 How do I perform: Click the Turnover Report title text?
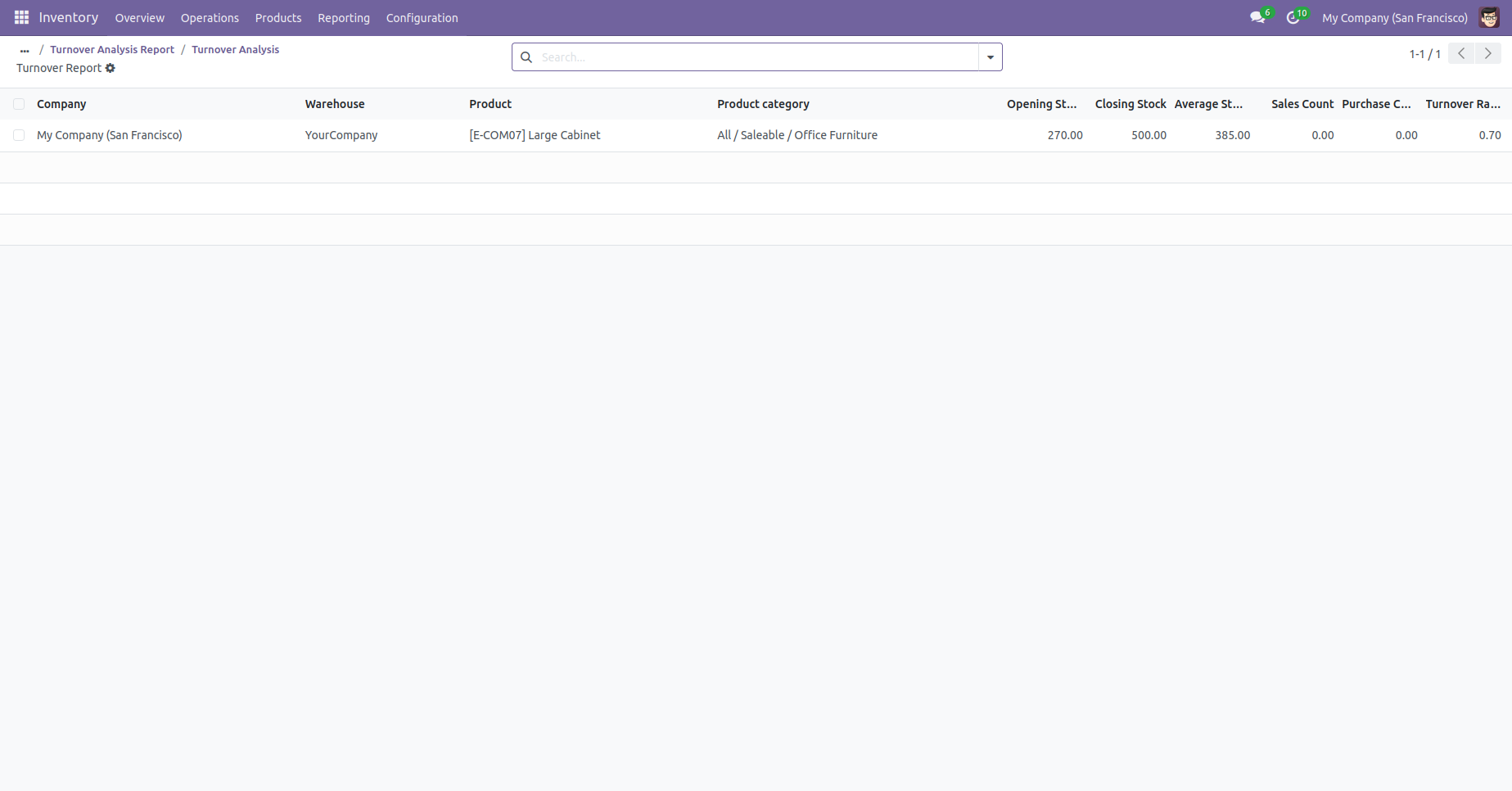click(x=59, y=68)
